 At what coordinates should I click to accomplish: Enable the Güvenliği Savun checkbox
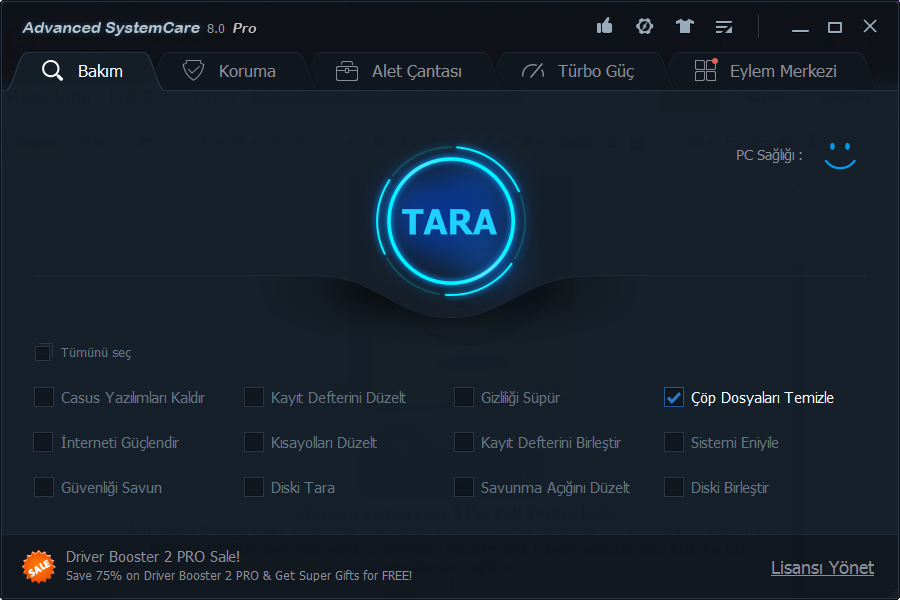point(44,487)
